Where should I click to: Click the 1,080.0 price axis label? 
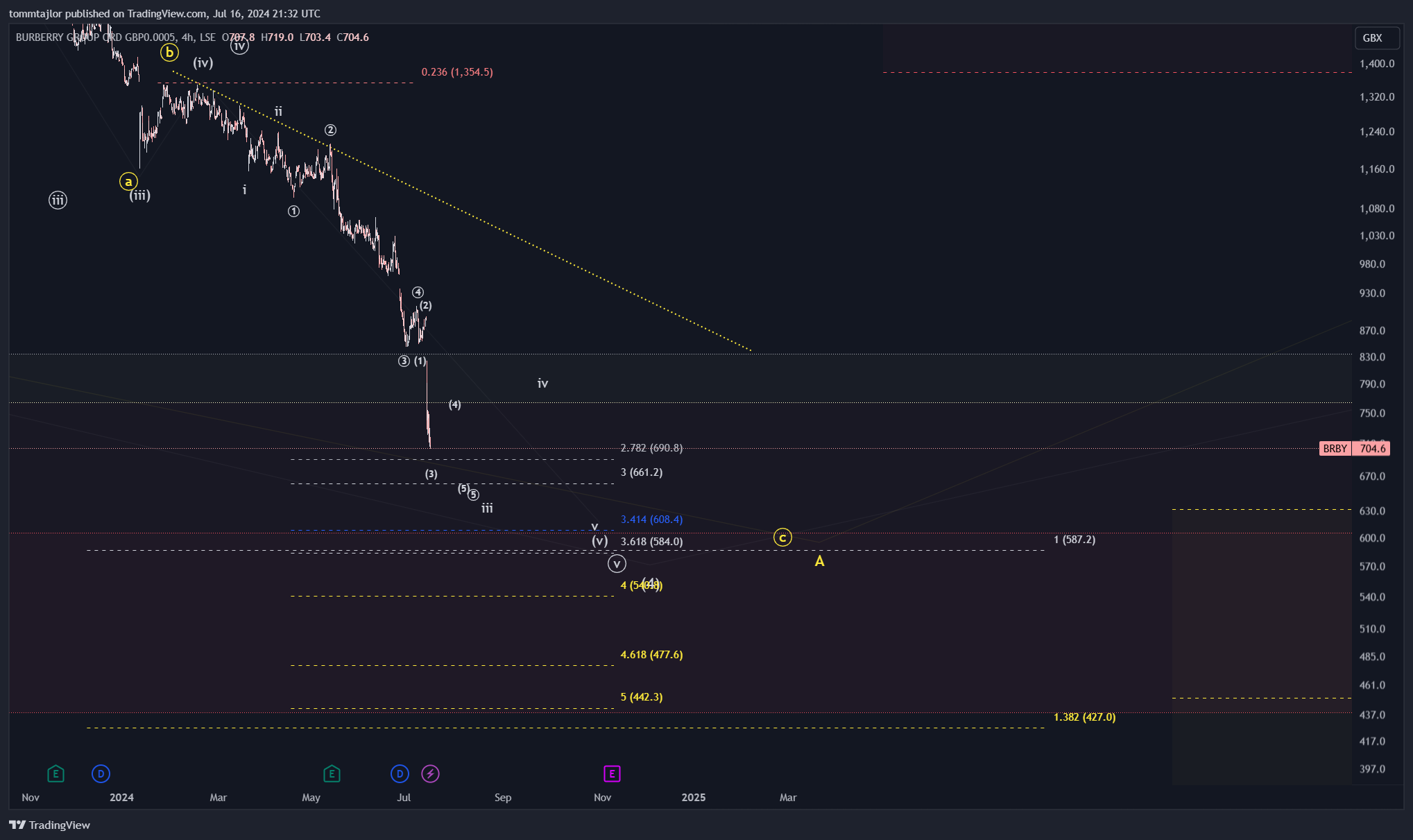click(1377, 209)
